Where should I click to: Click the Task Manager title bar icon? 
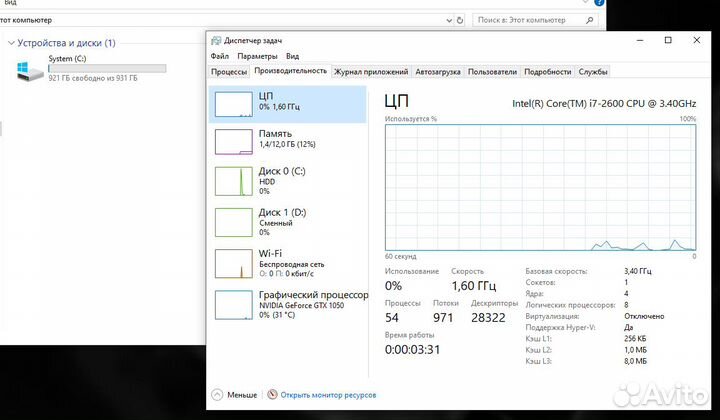[216, 40]
